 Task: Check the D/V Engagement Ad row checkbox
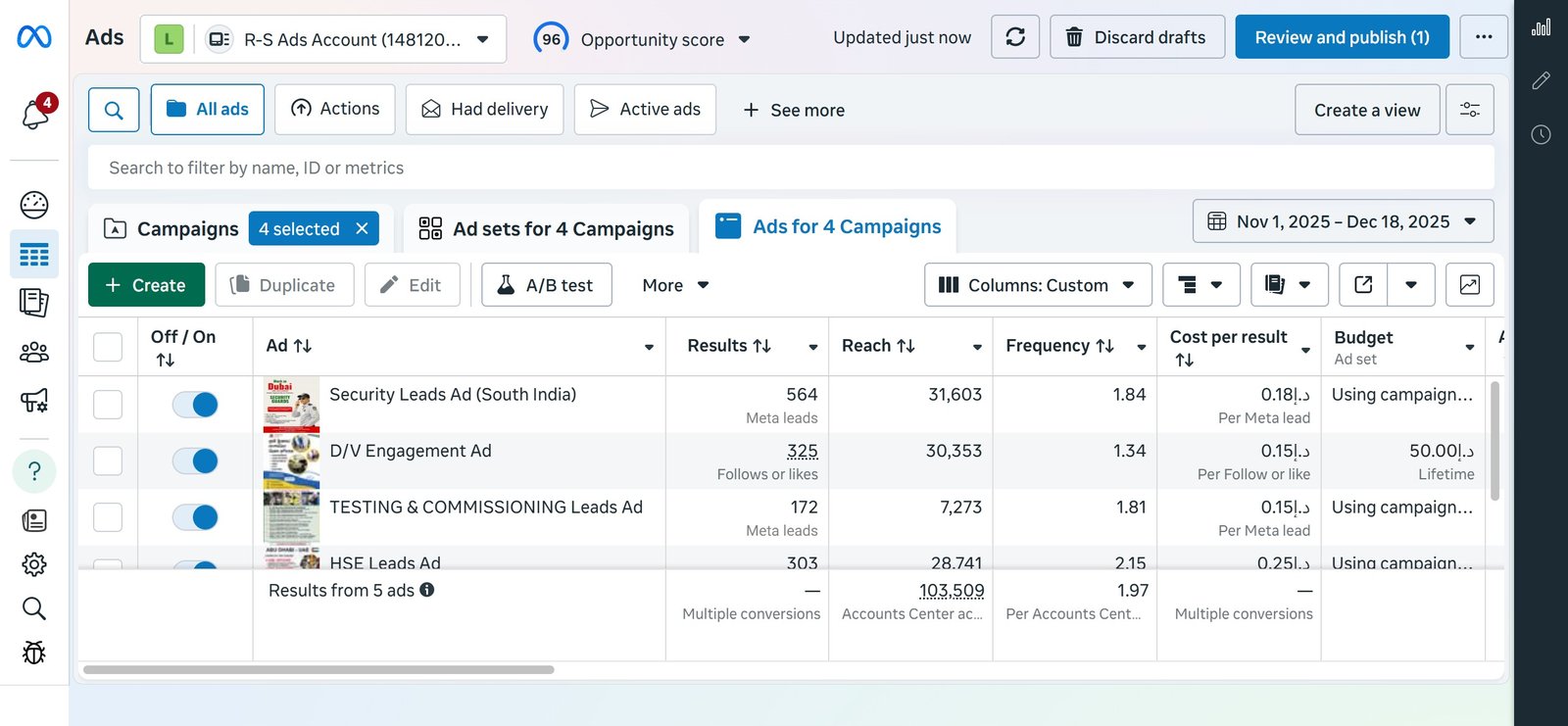coord(108,460)
